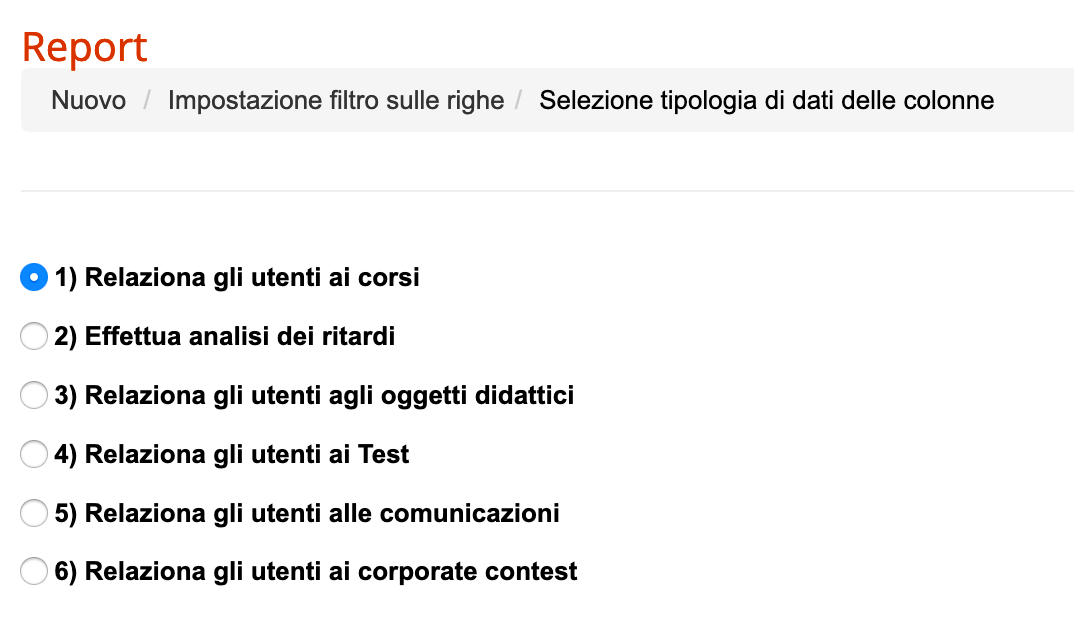Click the '1) Relaziona gli utenti ai corsi' label text

237,278
